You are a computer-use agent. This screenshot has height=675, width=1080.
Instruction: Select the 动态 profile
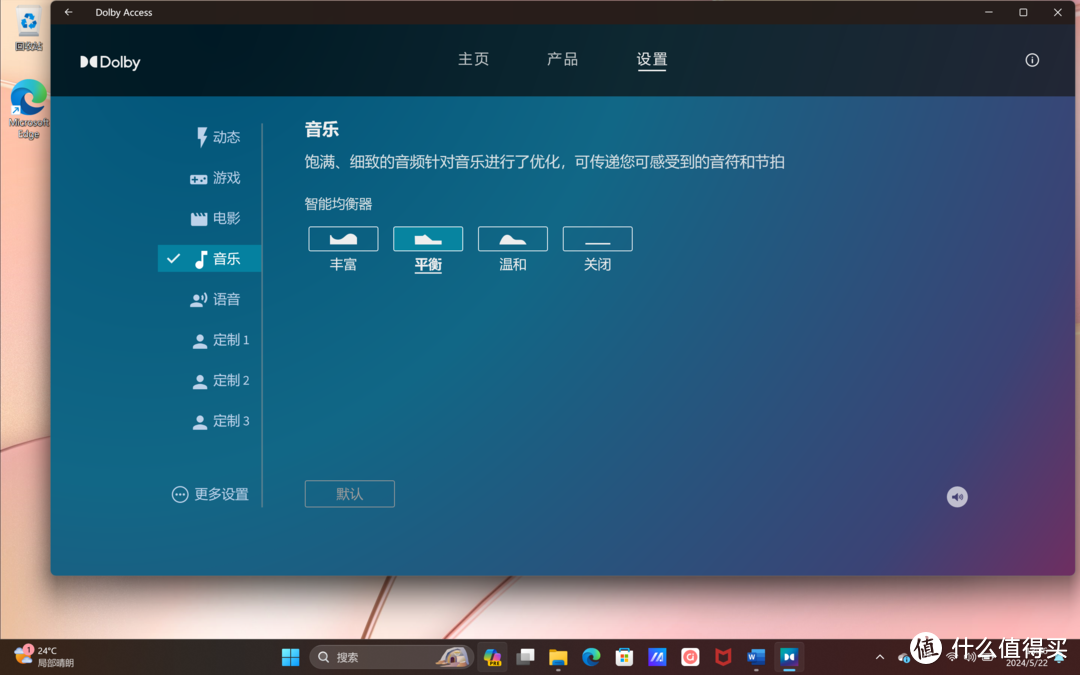pyautogui.click(x=218, y=137)
